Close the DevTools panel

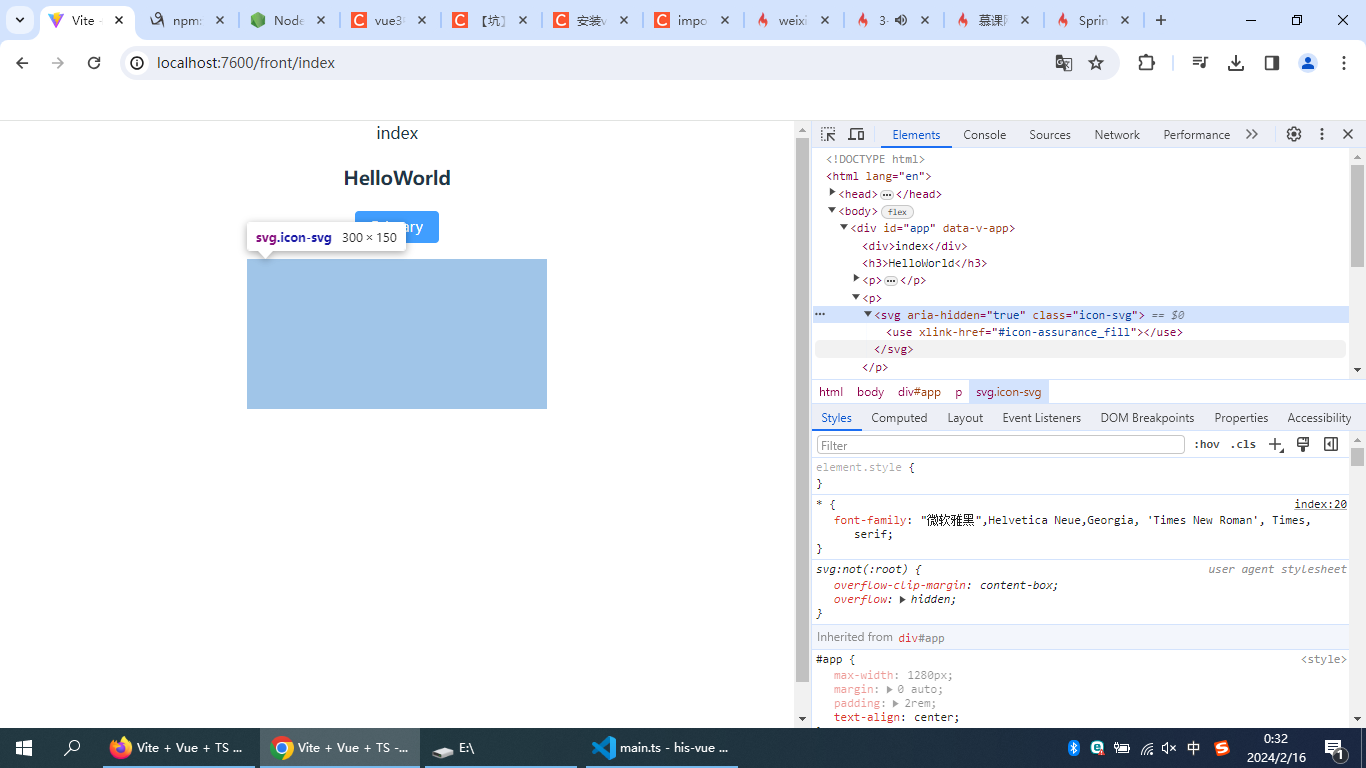click(x=1348, y=134)
